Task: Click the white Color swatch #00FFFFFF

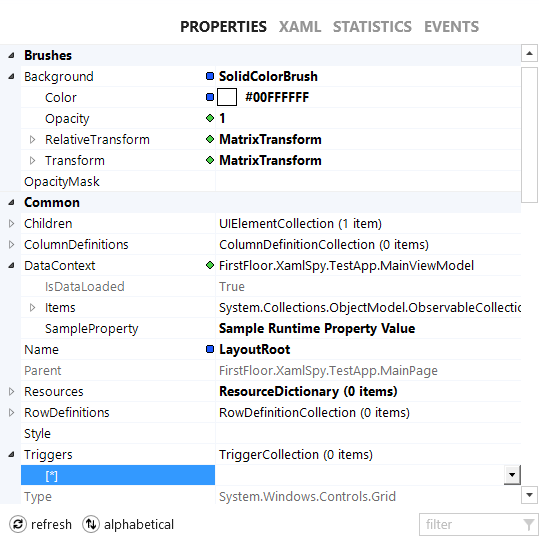Action: pyautogui.click(x=227, y=97)
